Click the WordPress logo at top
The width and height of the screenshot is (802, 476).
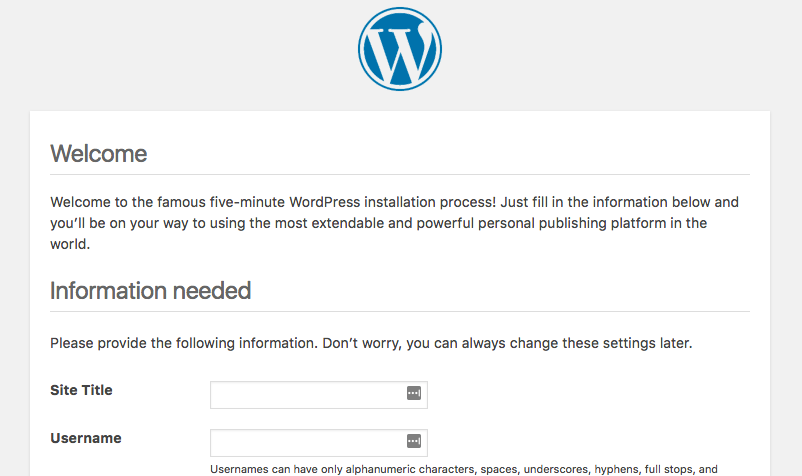400,49
